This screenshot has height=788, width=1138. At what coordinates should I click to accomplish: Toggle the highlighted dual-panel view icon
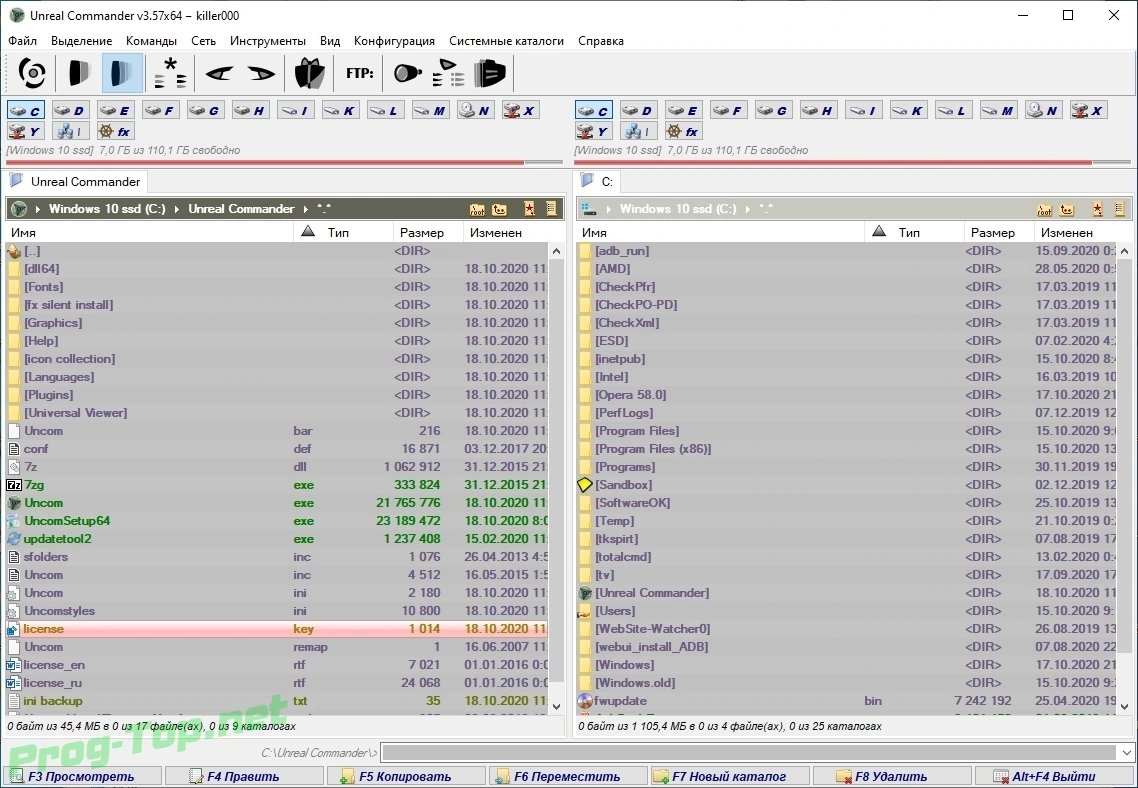click(122, 73)
